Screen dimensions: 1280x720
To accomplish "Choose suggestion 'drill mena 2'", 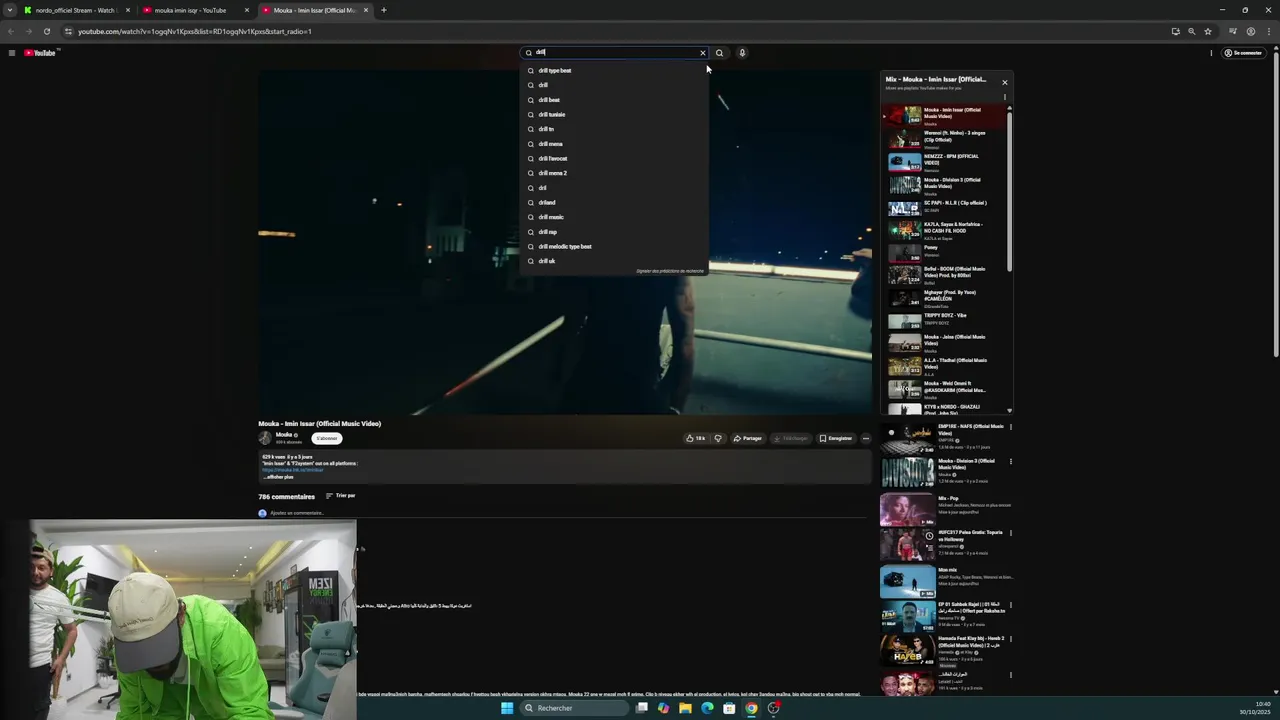I will click(x=615, y=173).
